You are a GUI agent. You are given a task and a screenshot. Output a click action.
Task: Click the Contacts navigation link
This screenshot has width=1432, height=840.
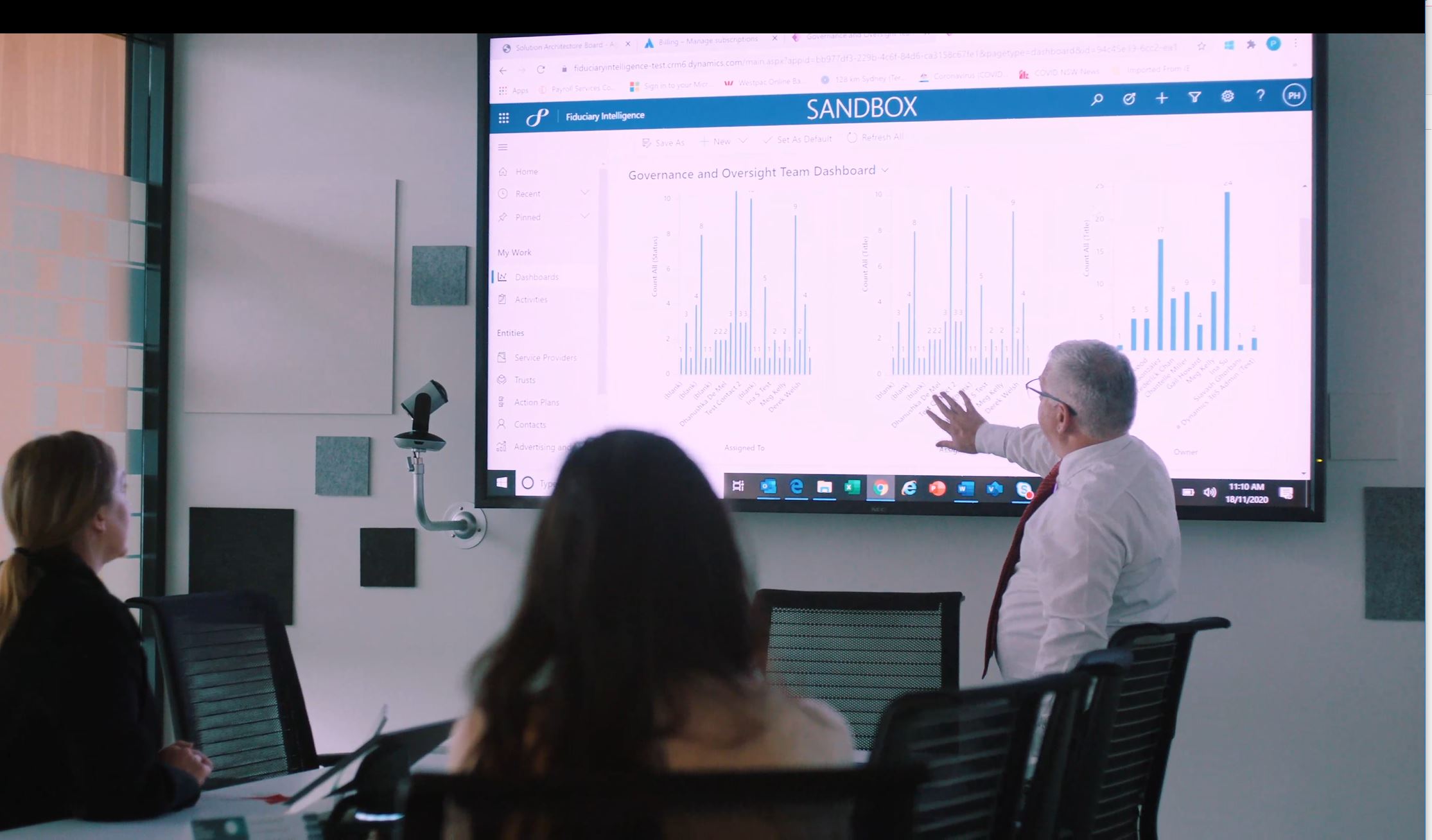point(530,424)
